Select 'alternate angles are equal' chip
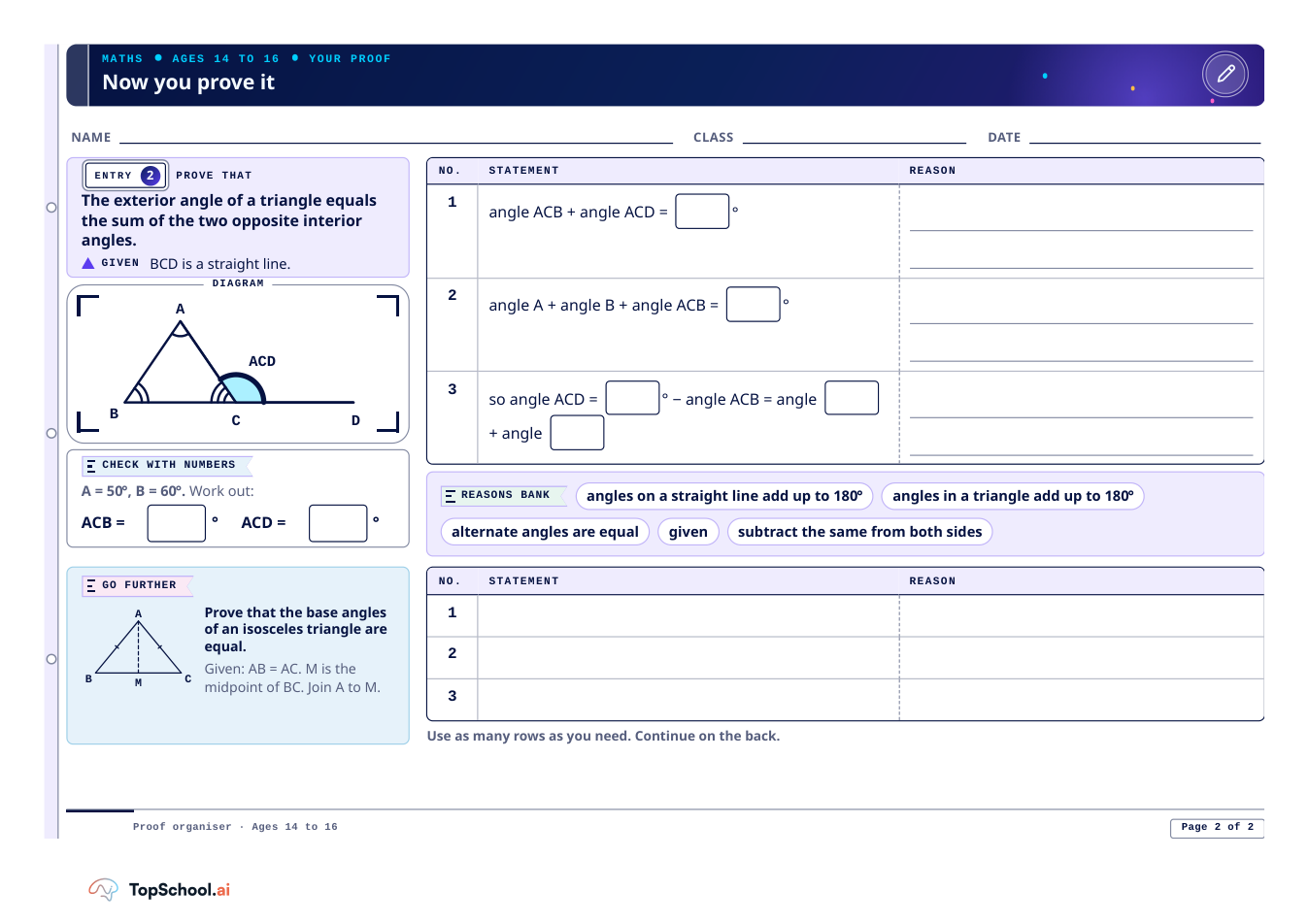Image resolution: width=1309 pixels, height=924 pixels. 545,532
